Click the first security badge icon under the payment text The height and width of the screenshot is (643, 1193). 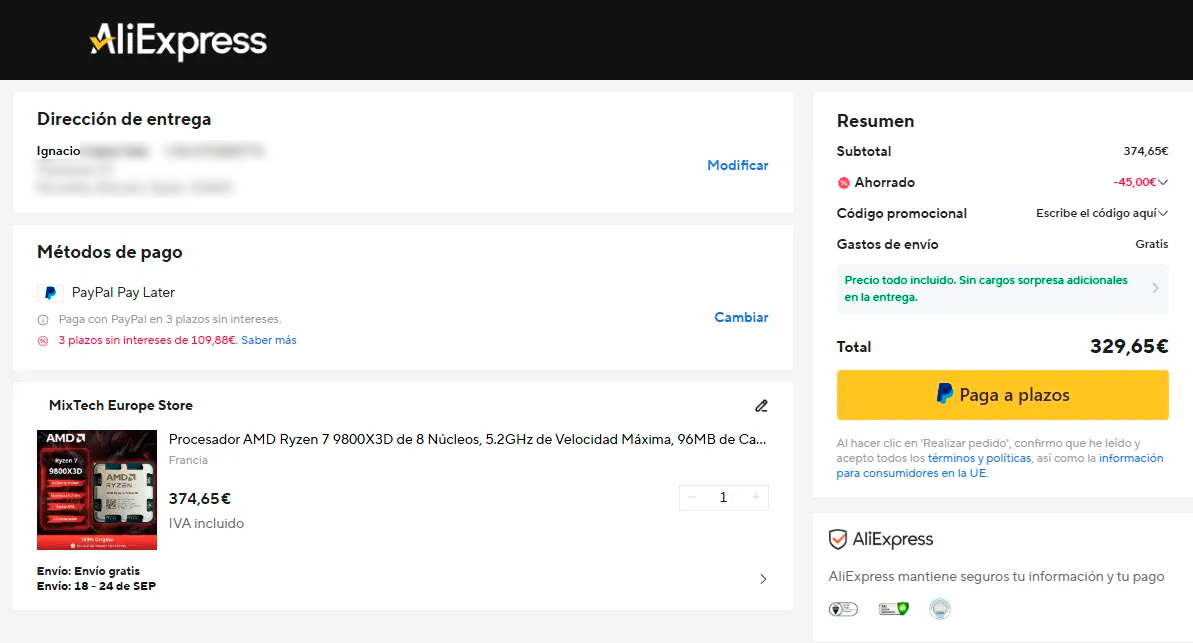coord(843,609)
